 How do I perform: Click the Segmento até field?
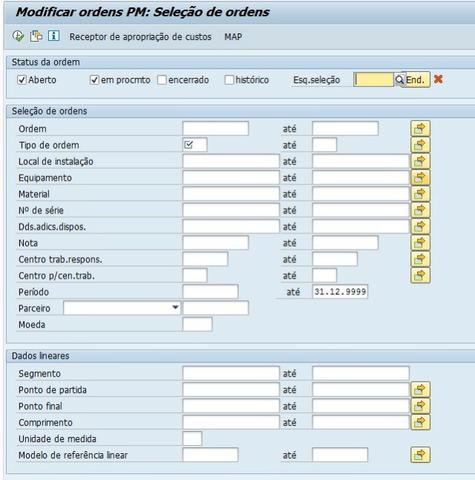click(x=361, y=373)
